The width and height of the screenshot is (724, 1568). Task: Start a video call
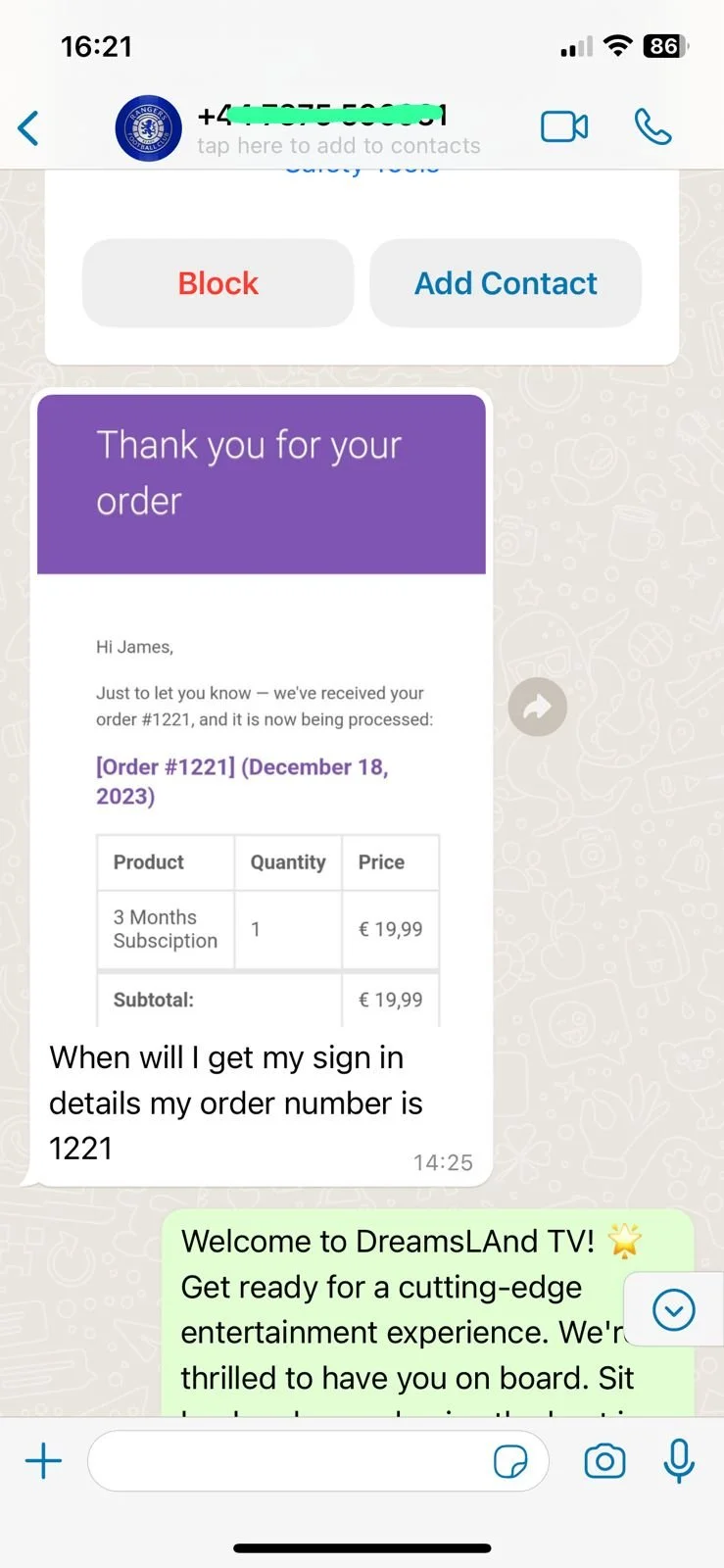tap(564, 127)
